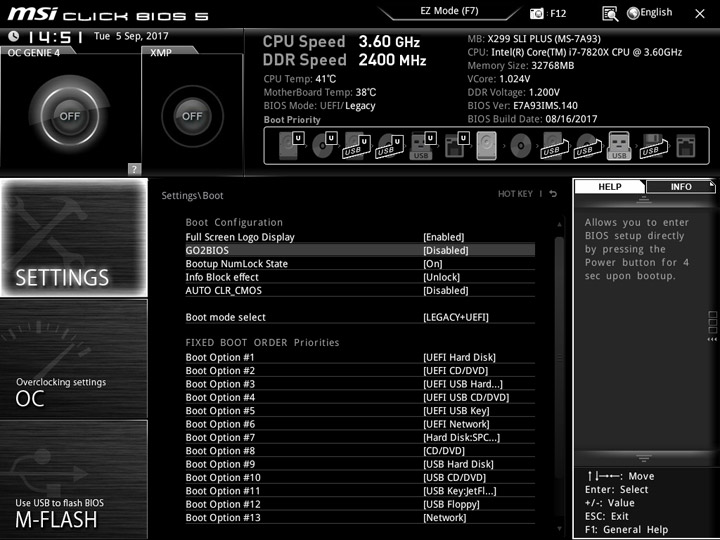The height and width of the screenshot is (540, 720).
Task: Open the BIOS search icon
Action: coord(610,14)
